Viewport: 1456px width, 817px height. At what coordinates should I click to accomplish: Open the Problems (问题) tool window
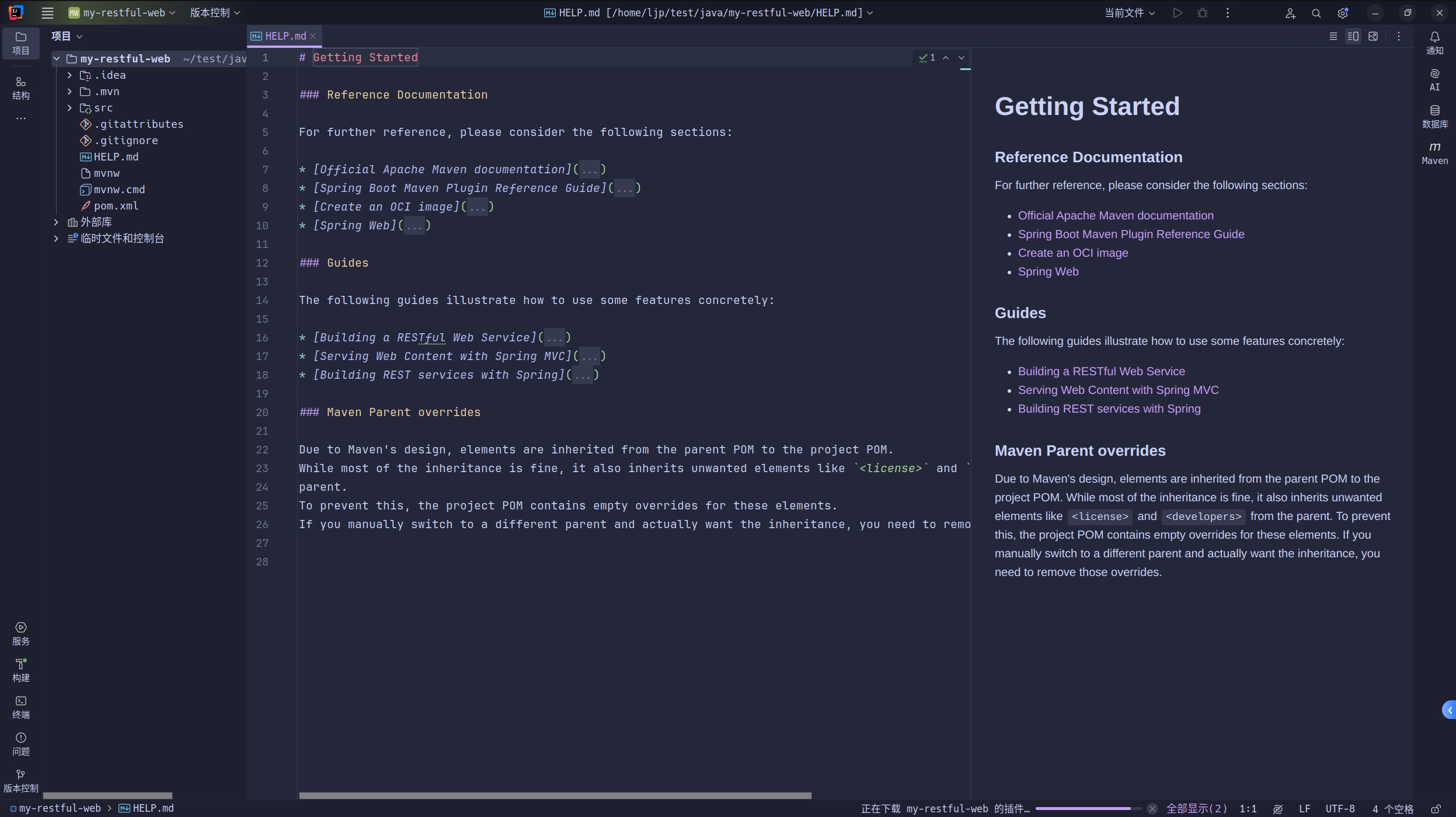[x=21, y=743]
